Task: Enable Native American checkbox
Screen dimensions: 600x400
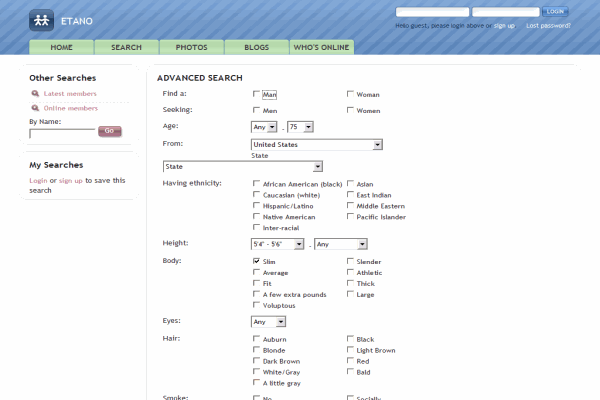Action: pyautogui.click(x=256, y=217)
